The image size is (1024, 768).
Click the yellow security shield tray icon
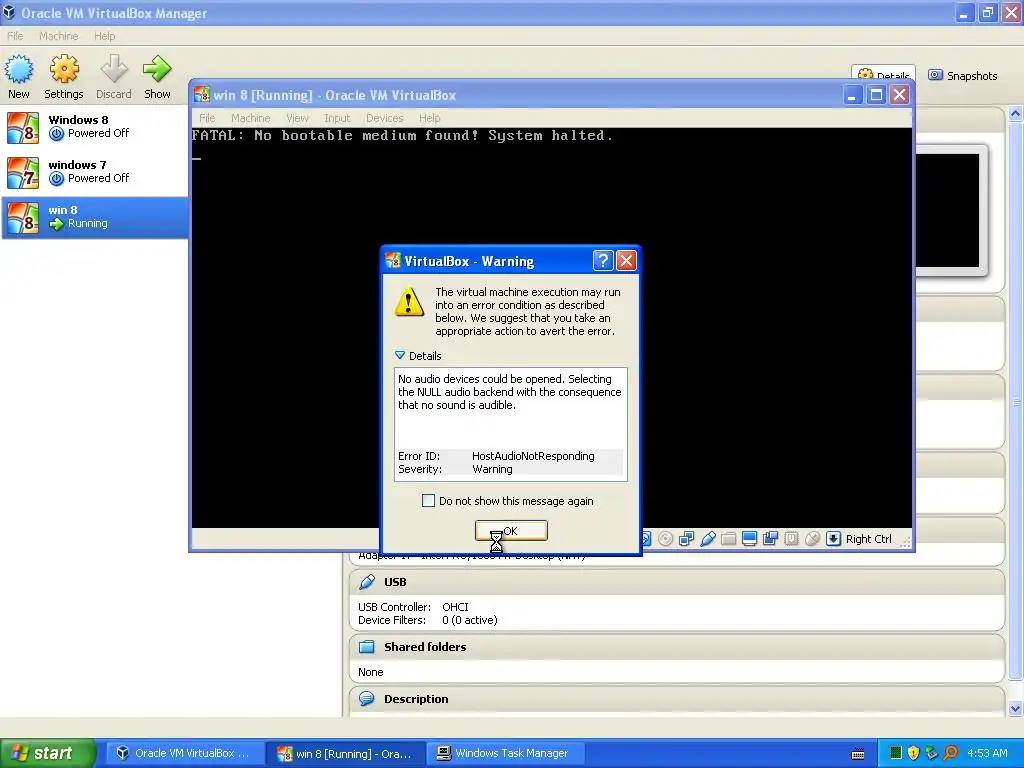tap(913, 753)
